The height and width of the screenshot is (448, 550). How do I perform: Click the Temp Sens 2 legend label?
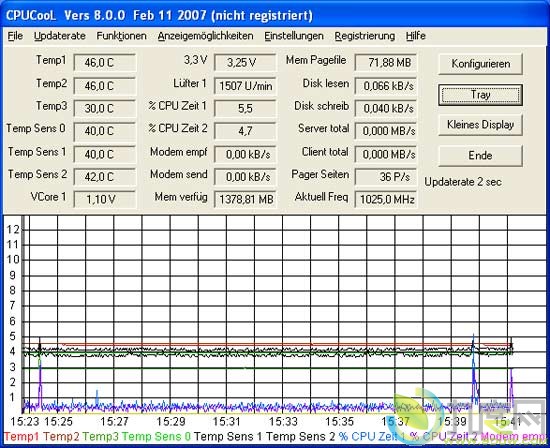point(301,436)
